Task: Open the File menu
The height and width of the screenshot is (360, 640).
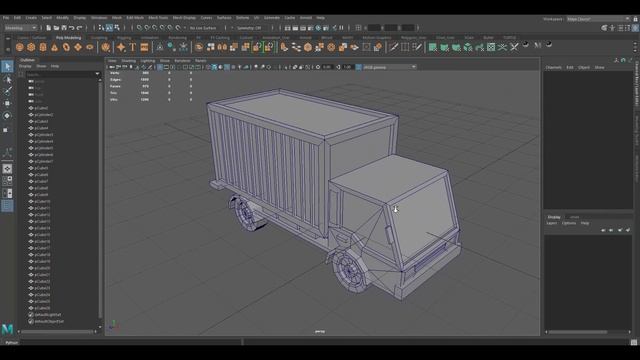Action: (x=6, y=18)
